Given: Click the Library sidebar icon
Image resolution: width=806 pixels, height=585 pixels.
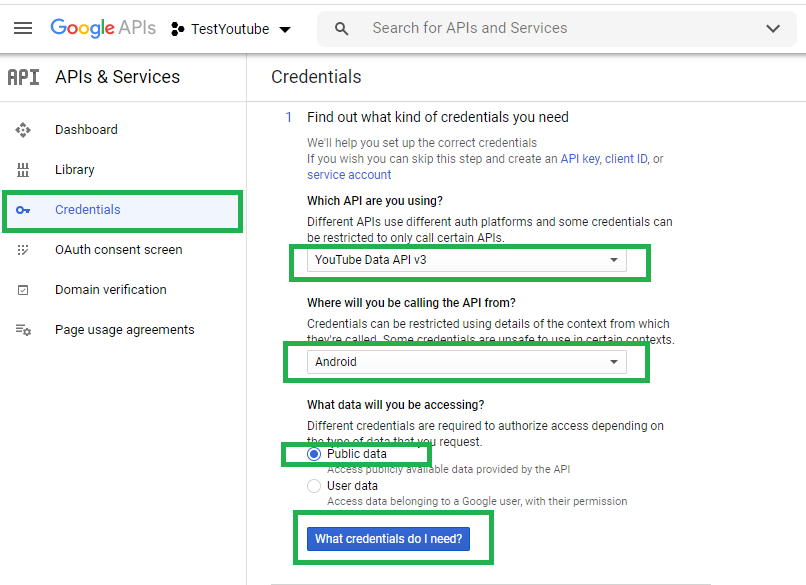Looking at the screenshot, I should tap(23, 170).
